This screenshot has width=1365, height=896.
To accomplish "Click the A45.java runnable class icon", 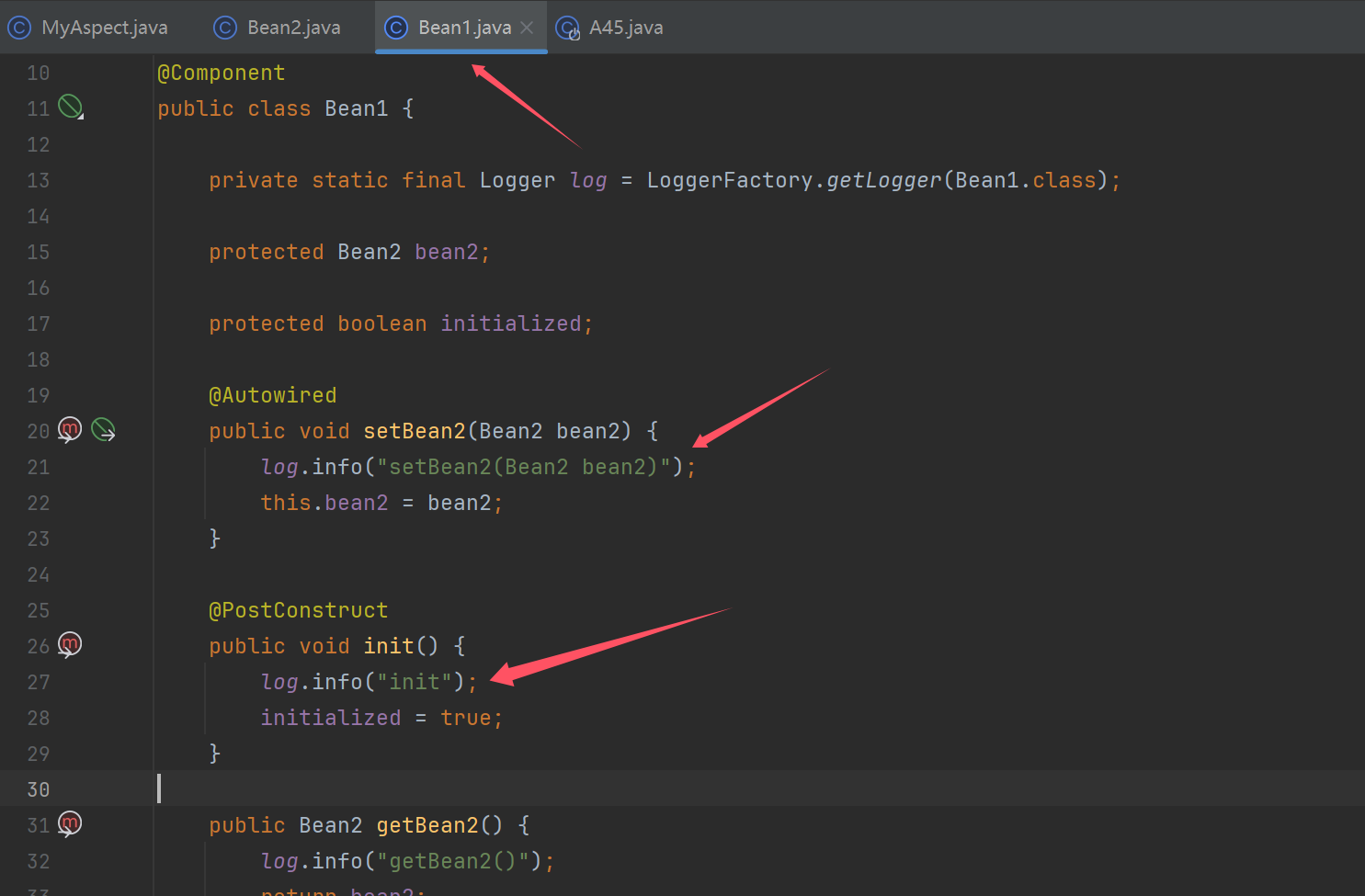I will 568,28.
